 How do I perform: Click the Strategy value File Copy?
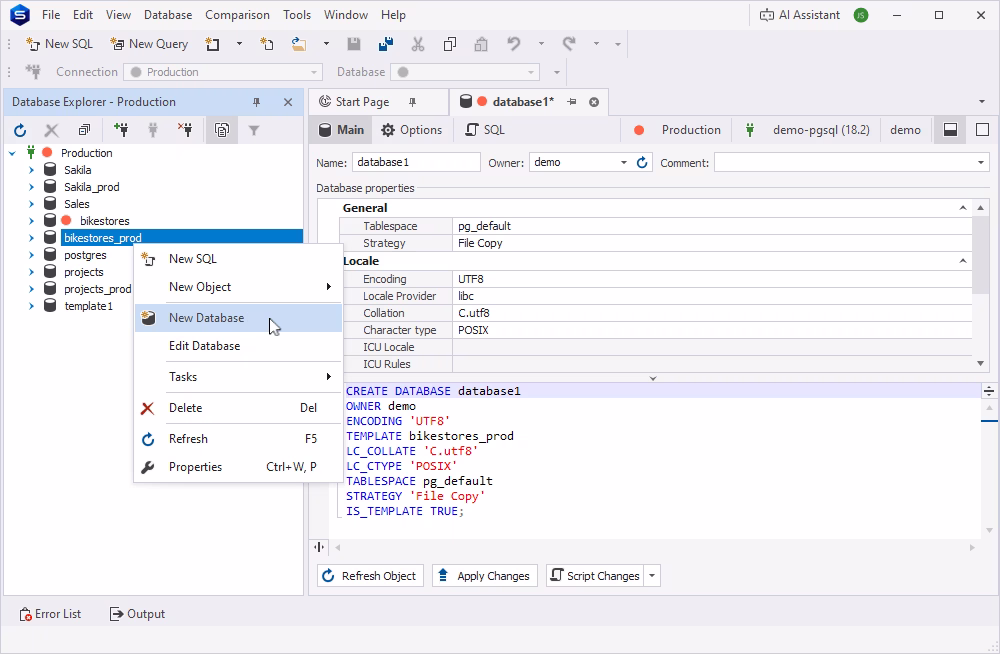(x=712, y=243)
